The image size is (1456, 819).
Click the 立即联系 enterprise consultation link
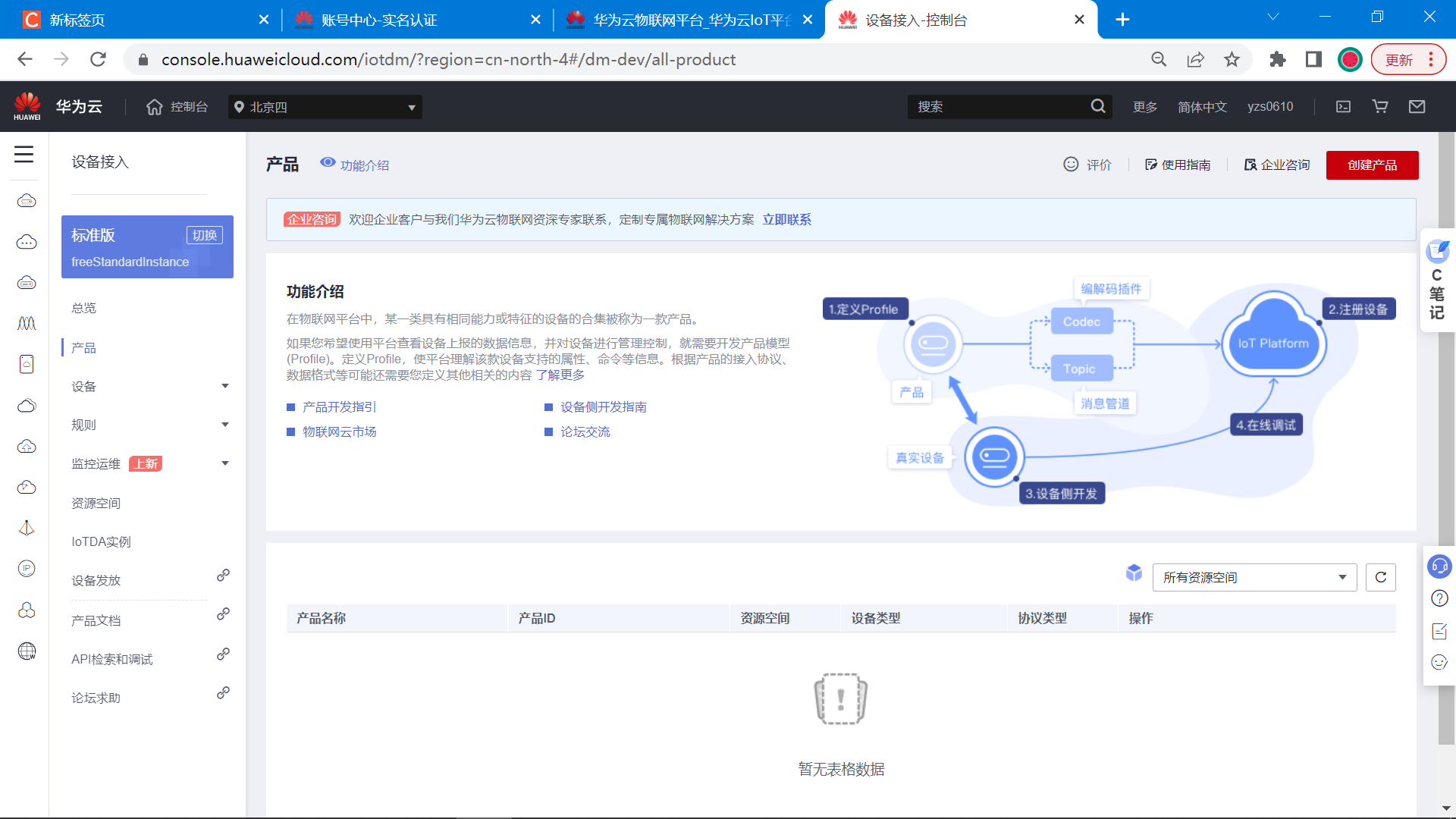tap(787, 219)
